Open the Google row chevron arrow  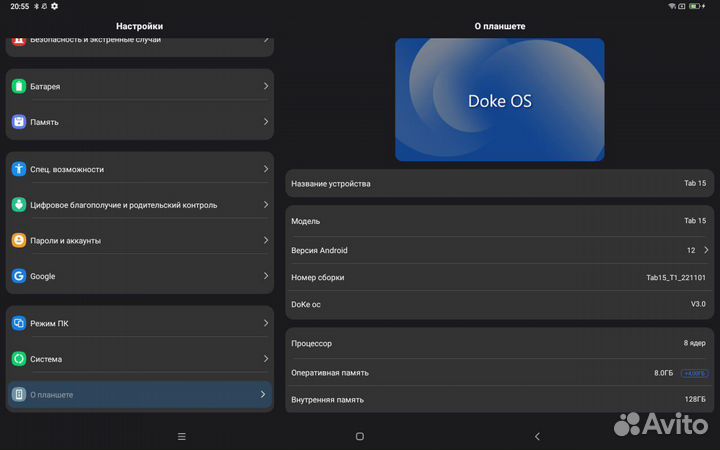(x=265, y=276)
